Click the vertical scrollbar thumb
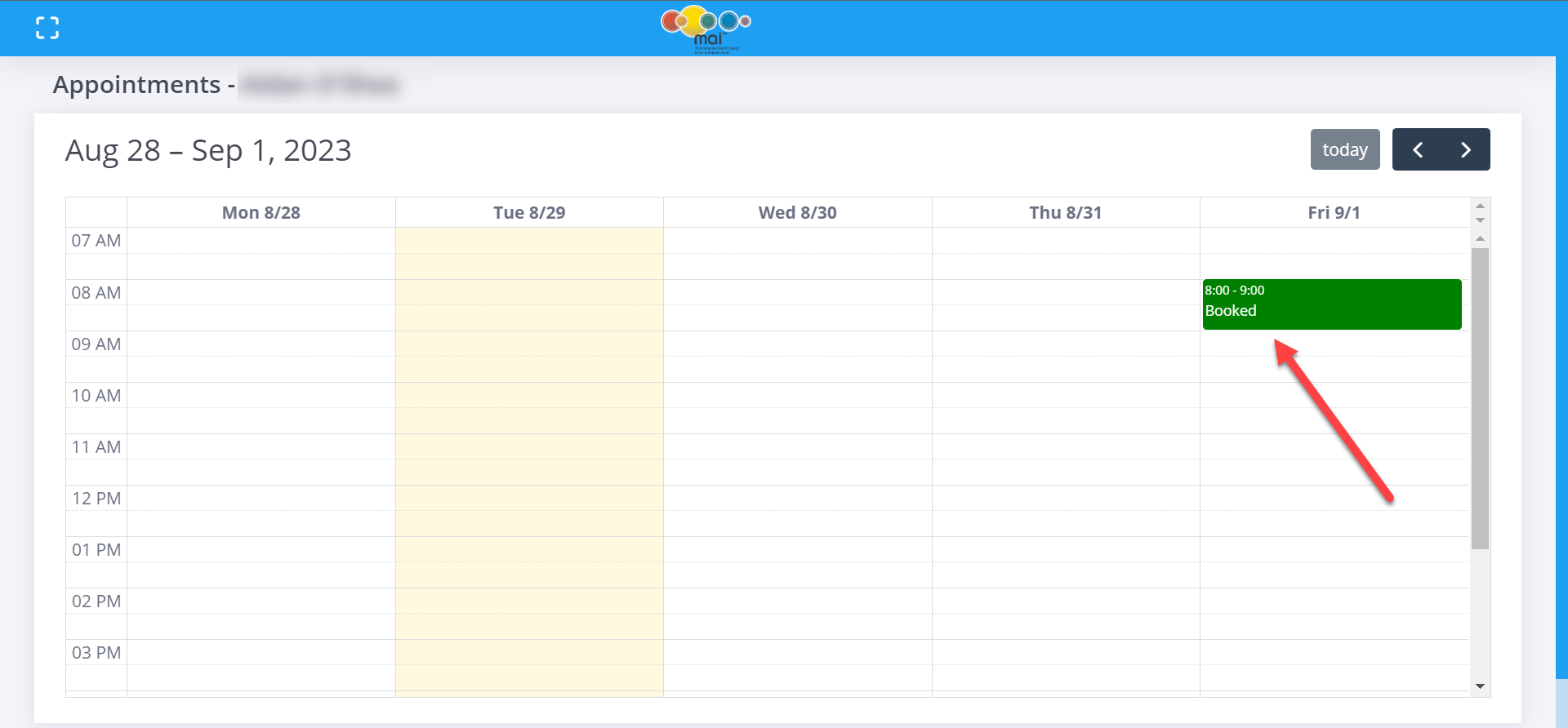The width and height of the screenshot is (1568, 728). tap(1480, 398)
